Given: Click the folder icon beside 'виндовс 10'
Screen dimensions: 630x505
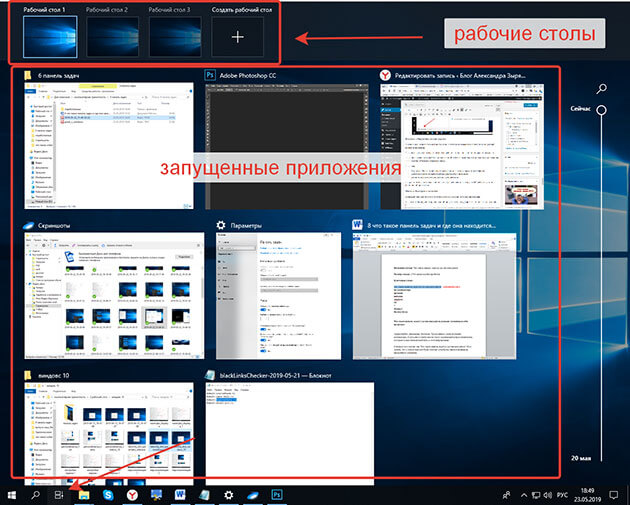Looking at the screenshot, I should point(28,375).
